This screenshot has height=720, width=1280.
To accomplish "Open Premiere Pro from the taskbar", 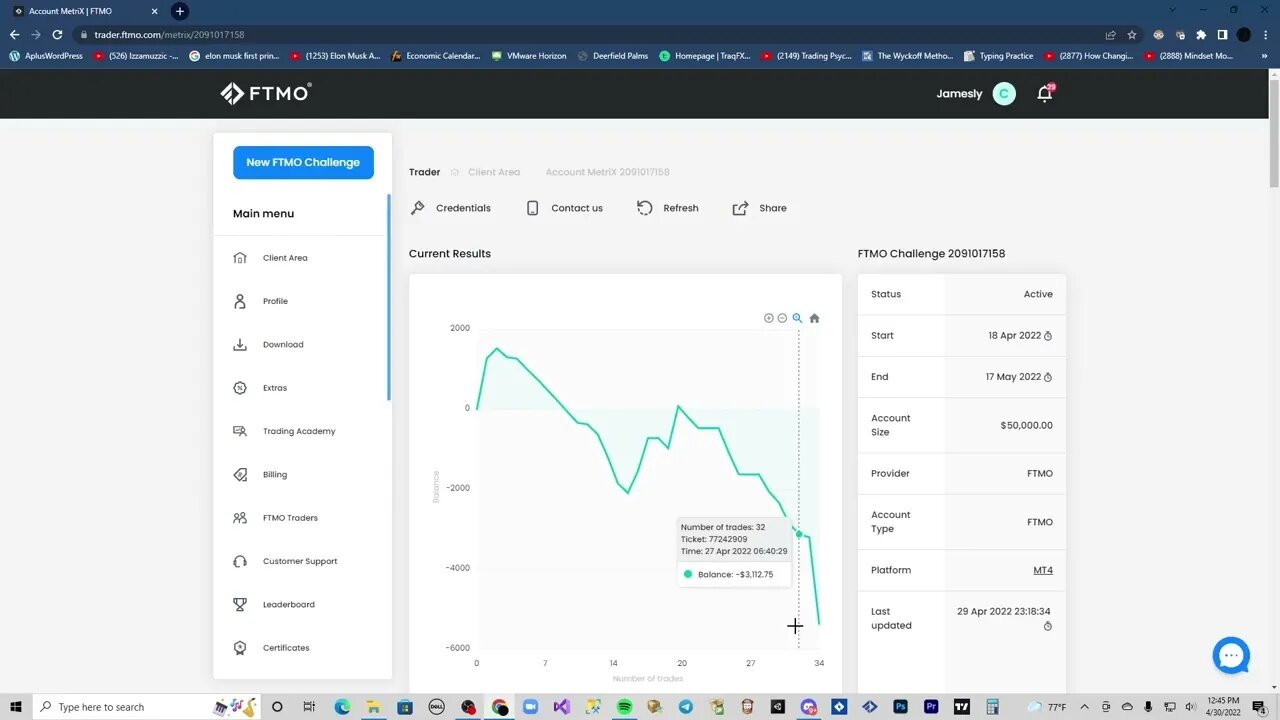I will coord(931,707).
